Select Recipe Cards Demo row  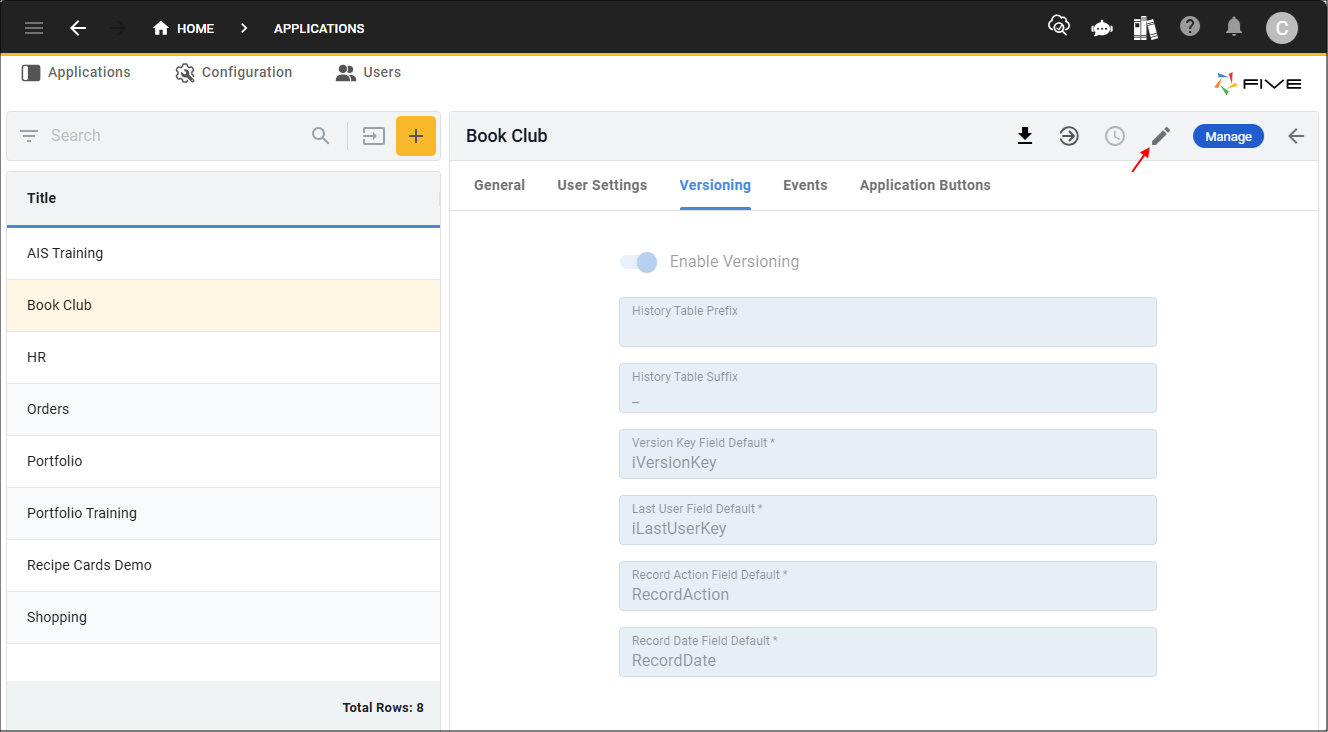point(223,565)
